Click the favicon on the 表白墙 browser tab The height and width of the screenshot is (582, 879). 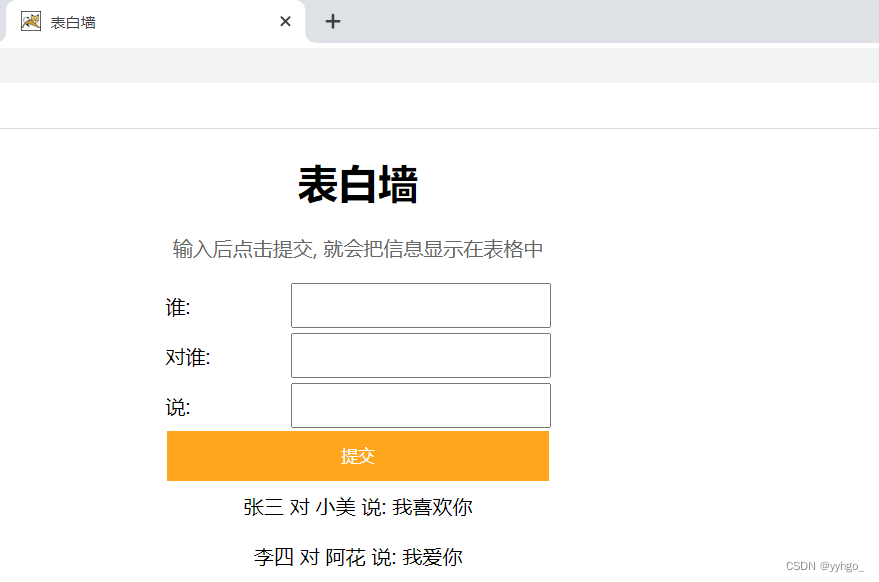tap(31, 20)
